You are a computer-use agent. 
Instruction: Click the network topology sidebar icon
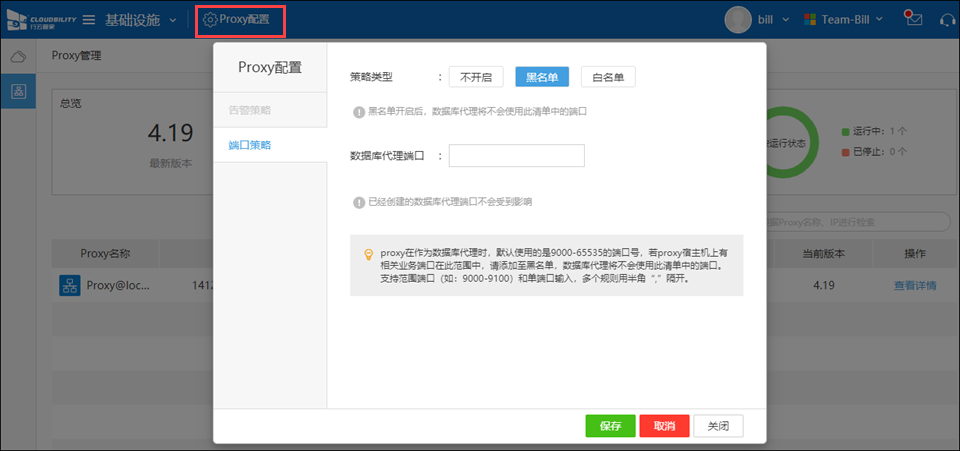pos(18,91)
